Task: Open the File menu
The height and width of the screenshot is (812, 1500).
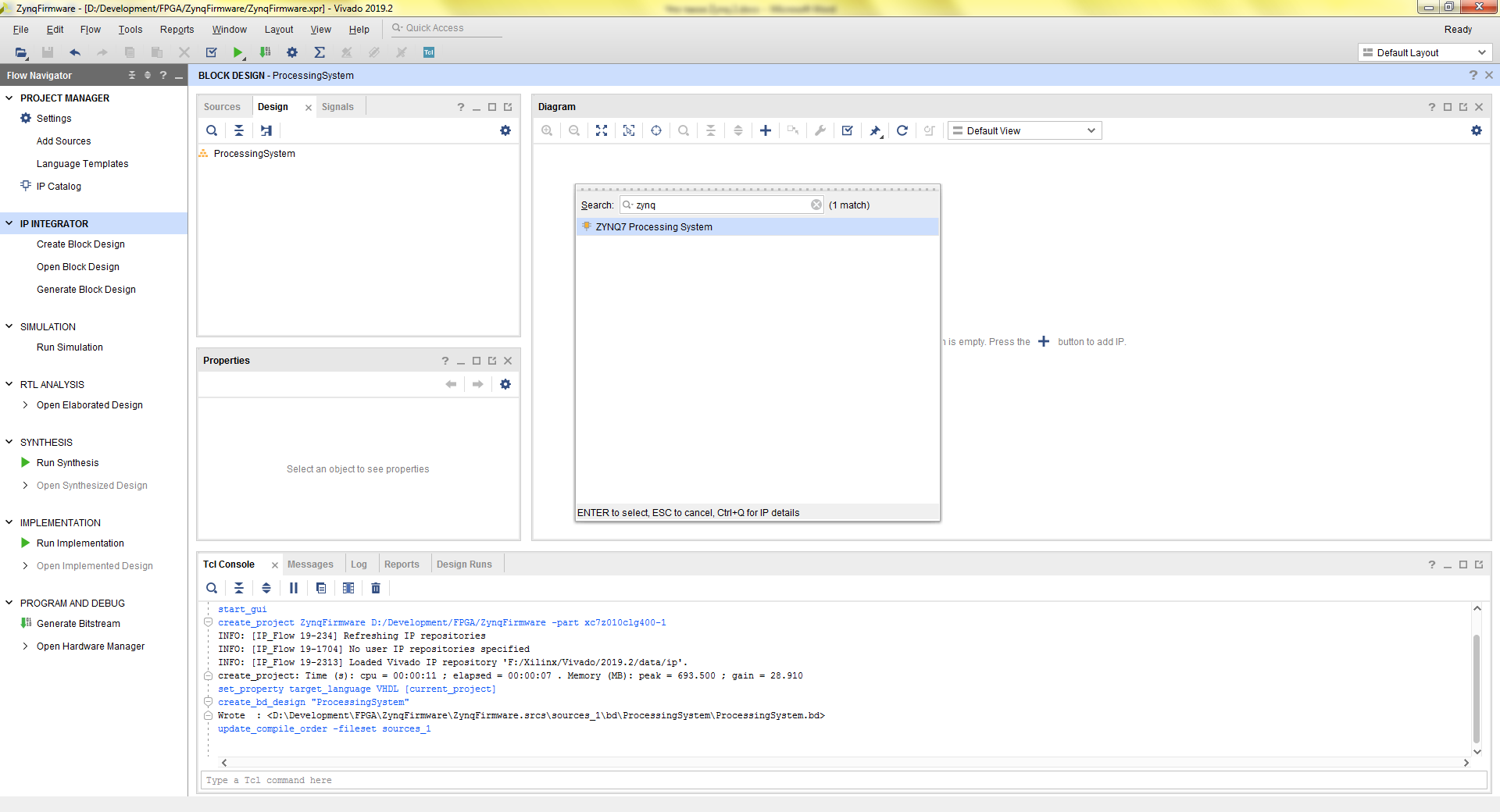Action: point(21,30)
